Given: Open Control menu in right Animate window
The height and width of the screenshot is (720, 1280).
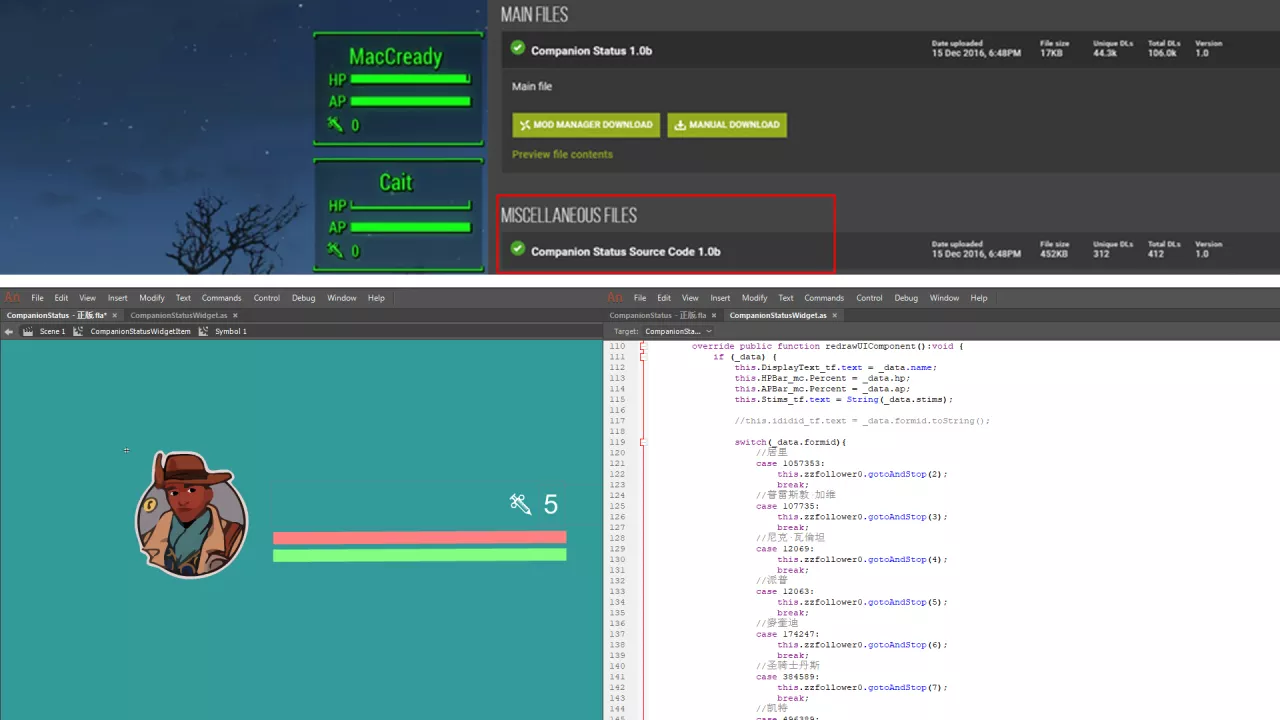Looking at the screenshot, I should (x=870, y=298).
